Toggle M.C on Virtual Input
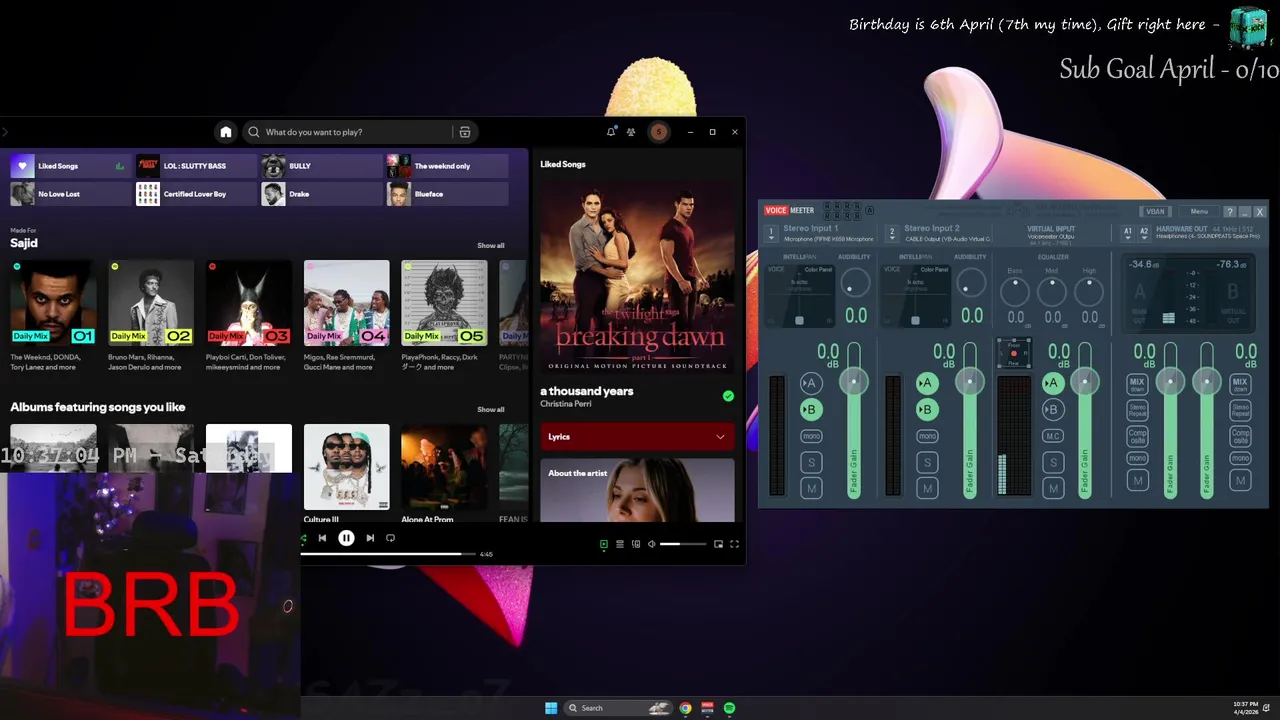 1052,436
